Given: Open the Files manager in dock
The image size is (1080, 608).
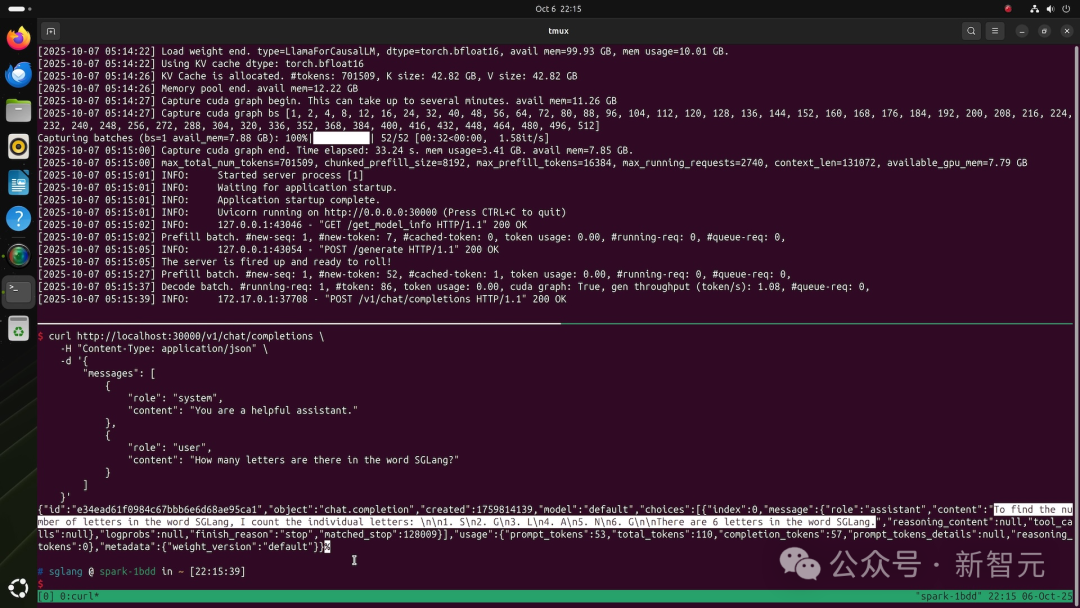Looking at the screenshot, I should pyautogui.click(x=18, y=111).
